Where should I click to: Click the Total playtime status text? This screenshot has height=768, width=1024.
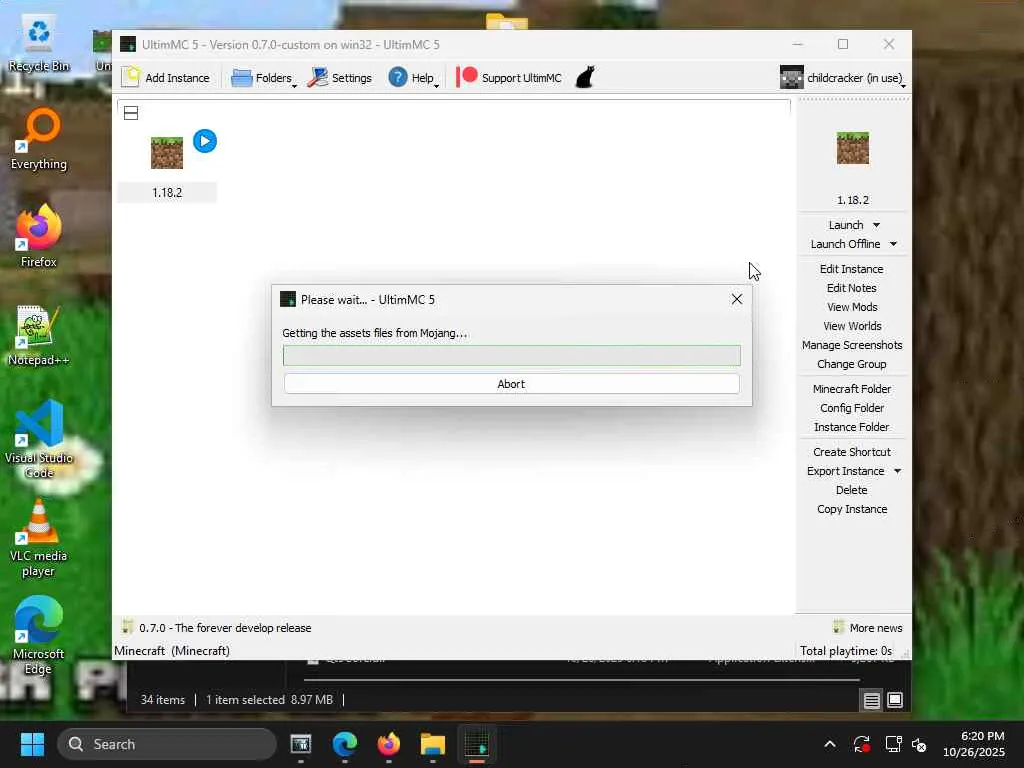click(x=846, y=650)
